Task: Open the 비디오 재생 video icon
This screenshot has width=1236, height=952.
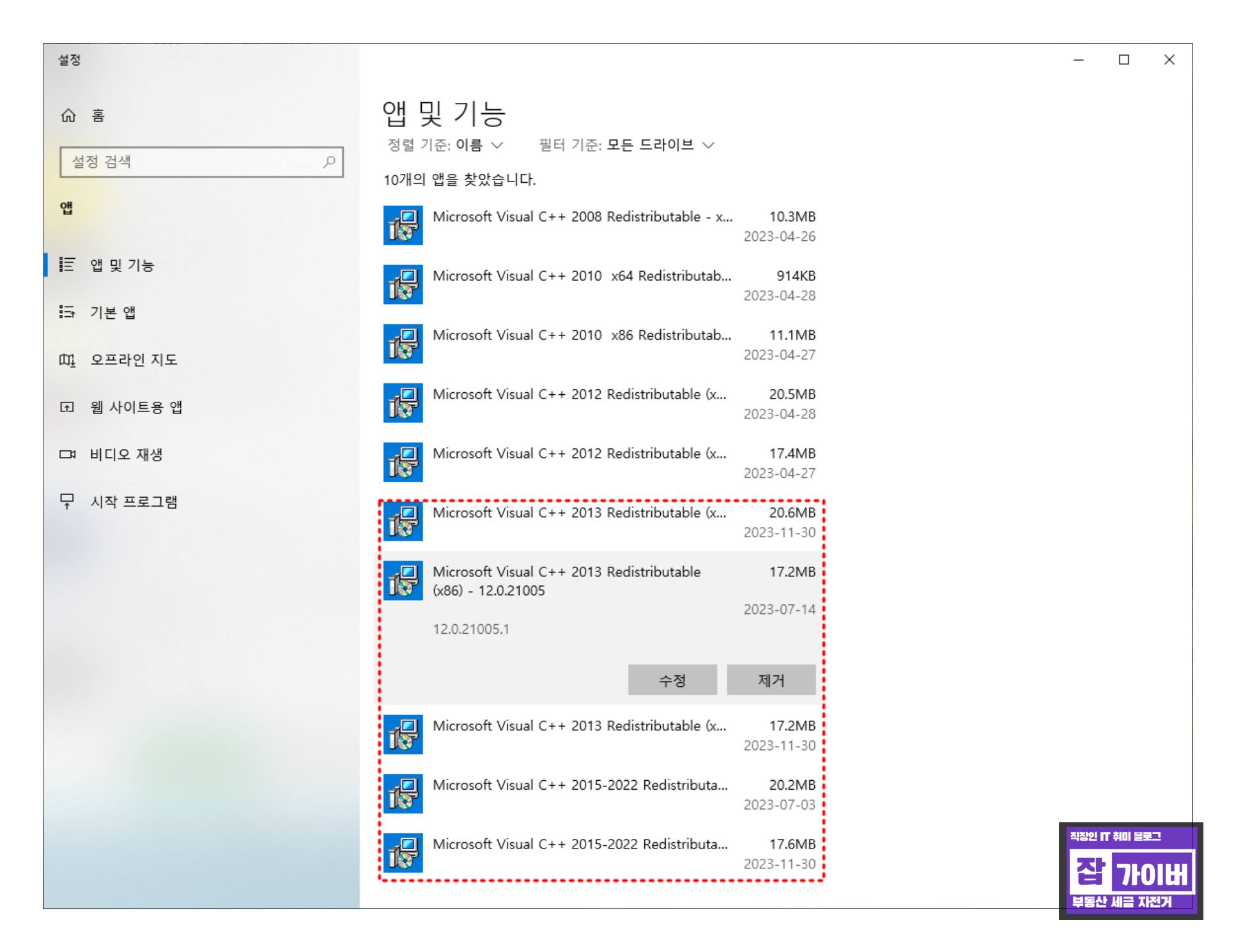Action: point(67,454)
